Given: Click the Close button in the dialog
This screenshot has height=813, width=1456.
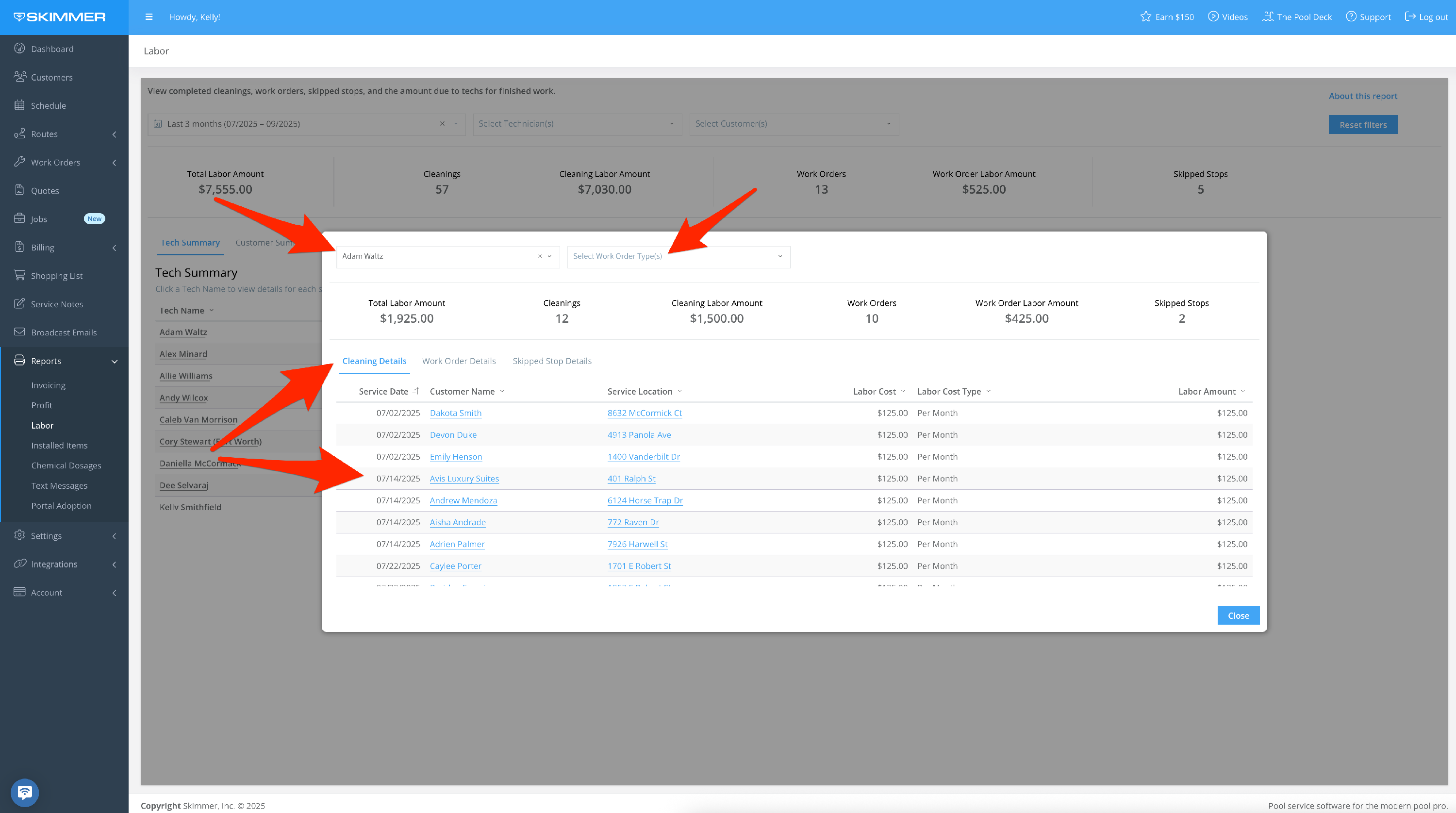Looking at the screenshot, I should 1238,615.
